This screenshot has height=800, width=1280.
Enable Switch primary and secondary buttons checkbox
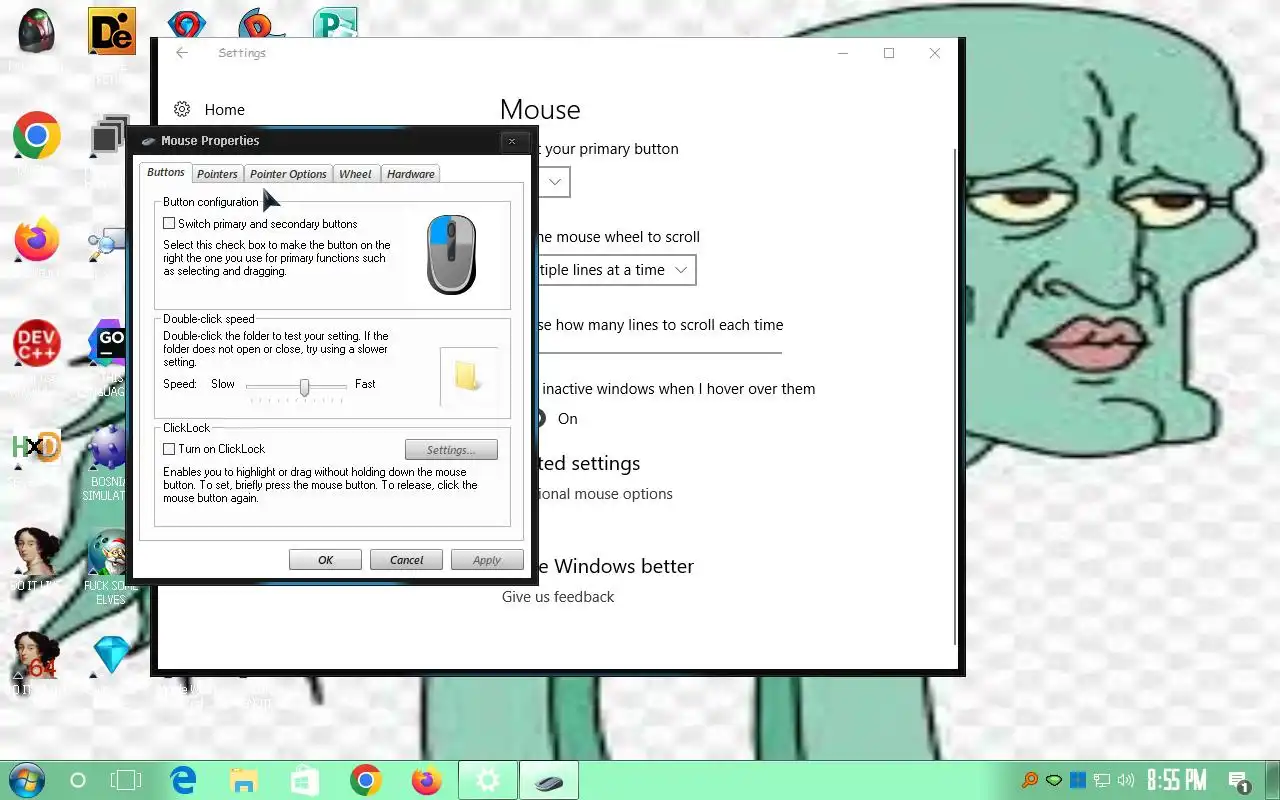(x=169, y=224)
